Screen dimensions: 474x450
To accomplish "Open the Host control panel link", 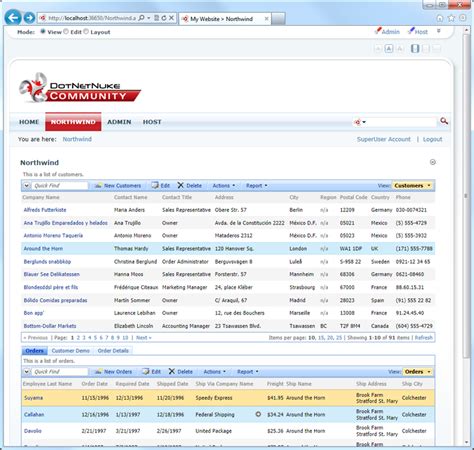I will [418, 32].
